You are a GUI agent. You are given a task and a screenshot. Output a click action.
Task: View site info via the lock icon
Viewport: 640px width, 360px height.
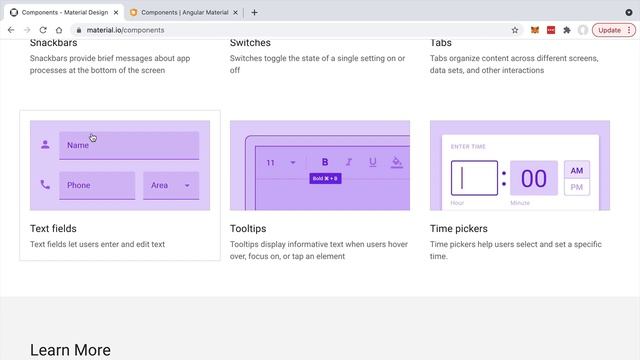coord(79,30)
